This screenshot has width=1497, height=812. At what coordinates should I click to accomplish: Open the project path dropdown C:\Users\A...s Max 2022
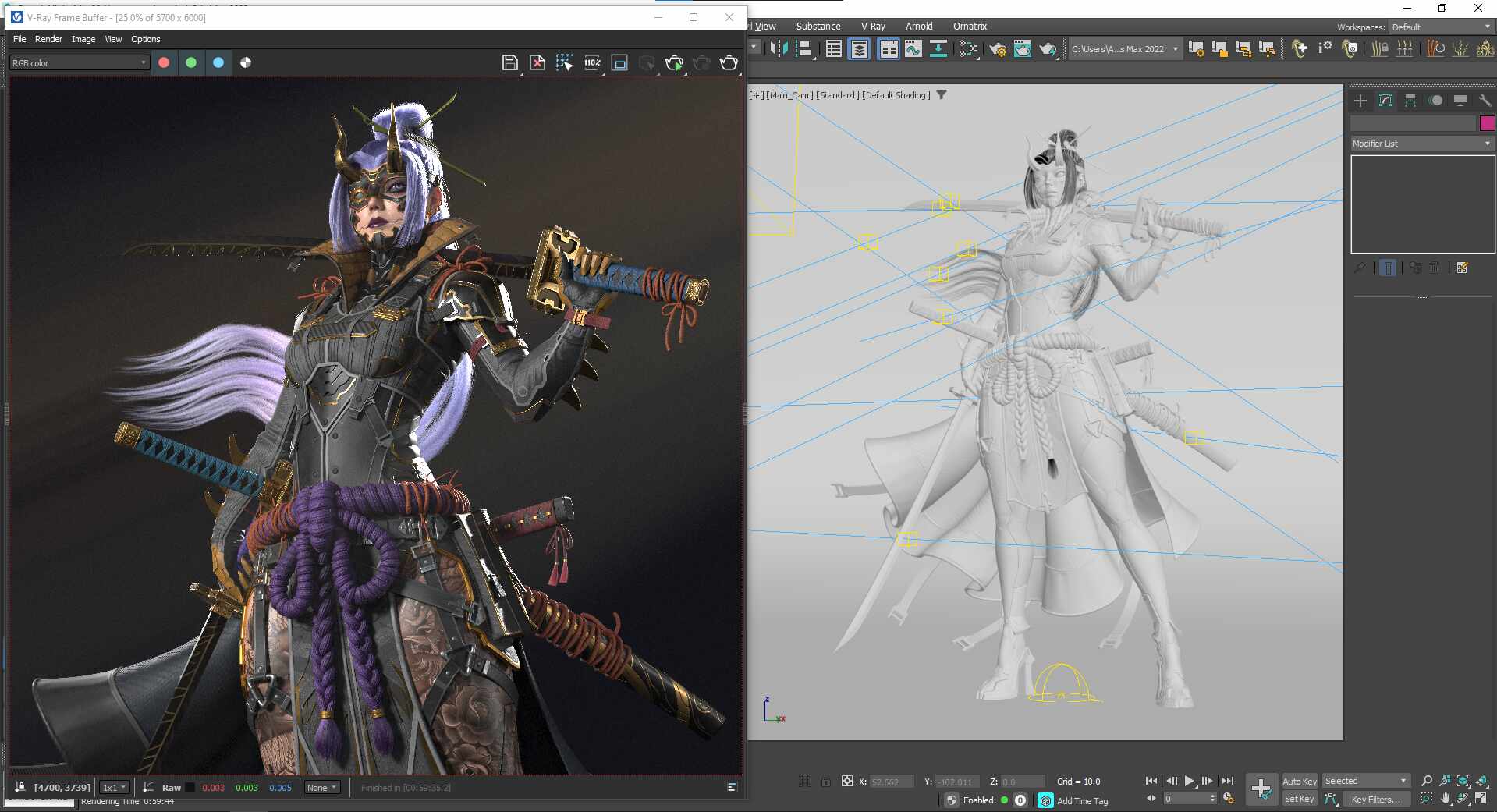1124,48
